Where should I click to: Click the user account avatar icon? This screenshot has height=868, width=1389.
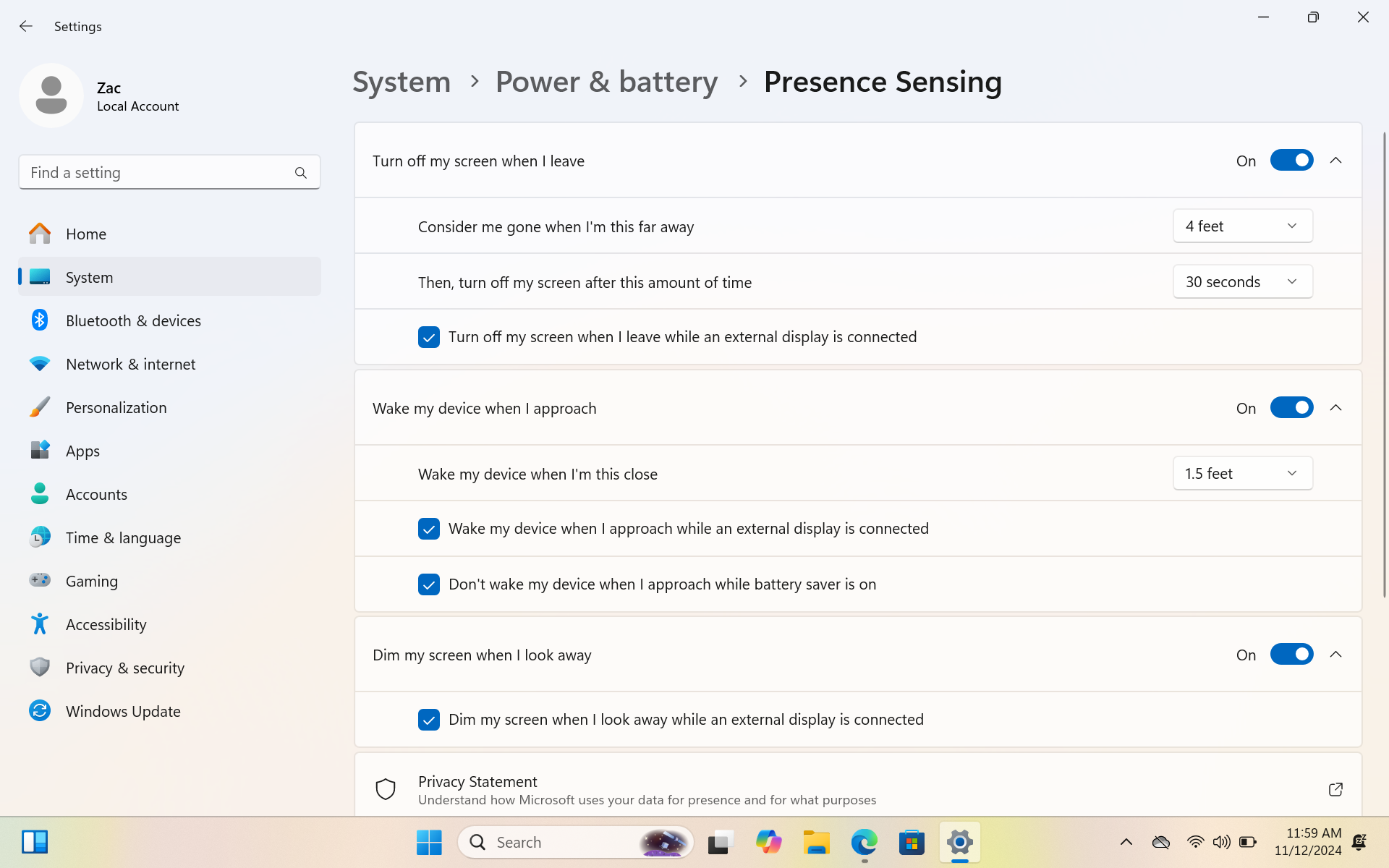pyautogui.click(x=51, y=95)
